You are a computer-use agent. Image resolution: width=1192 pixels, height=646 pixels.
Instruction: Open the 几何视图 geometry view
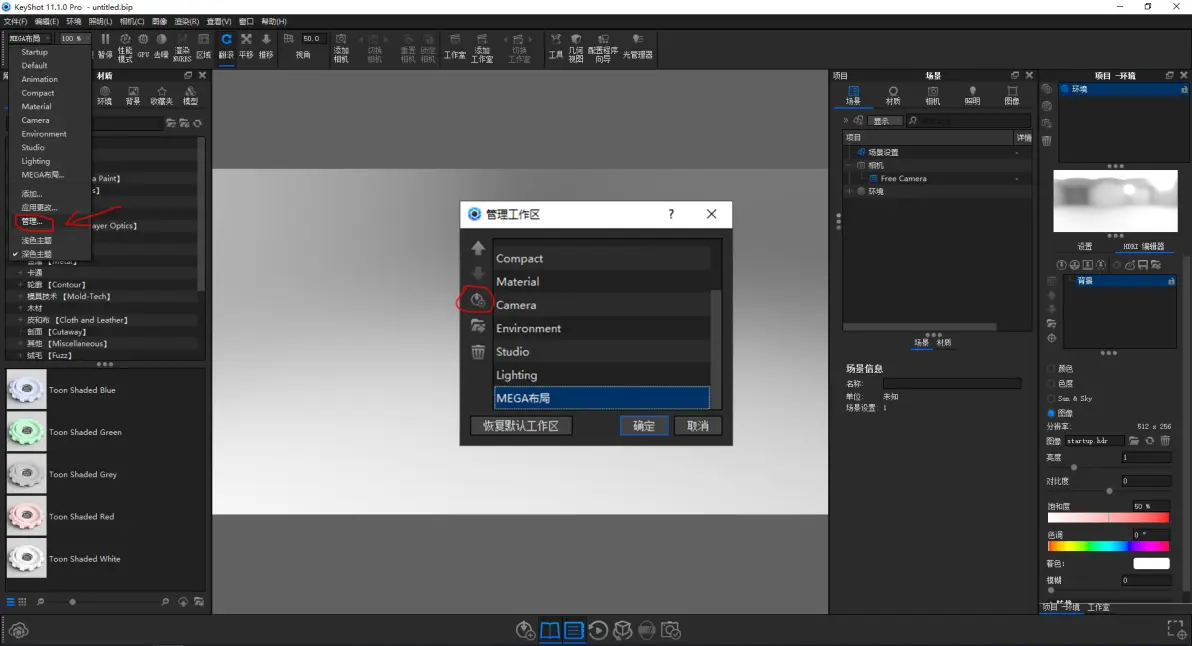click(x=575, y=47)
